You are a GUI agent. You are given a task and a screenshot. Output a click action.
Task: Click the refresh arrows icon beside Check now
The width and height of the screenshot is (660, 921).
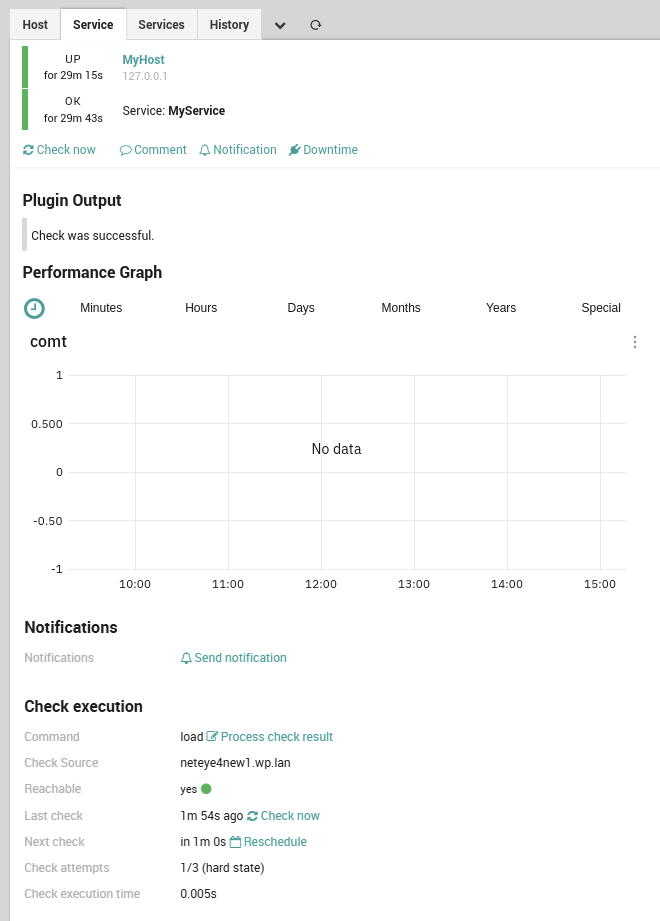(x=254, y=815)
